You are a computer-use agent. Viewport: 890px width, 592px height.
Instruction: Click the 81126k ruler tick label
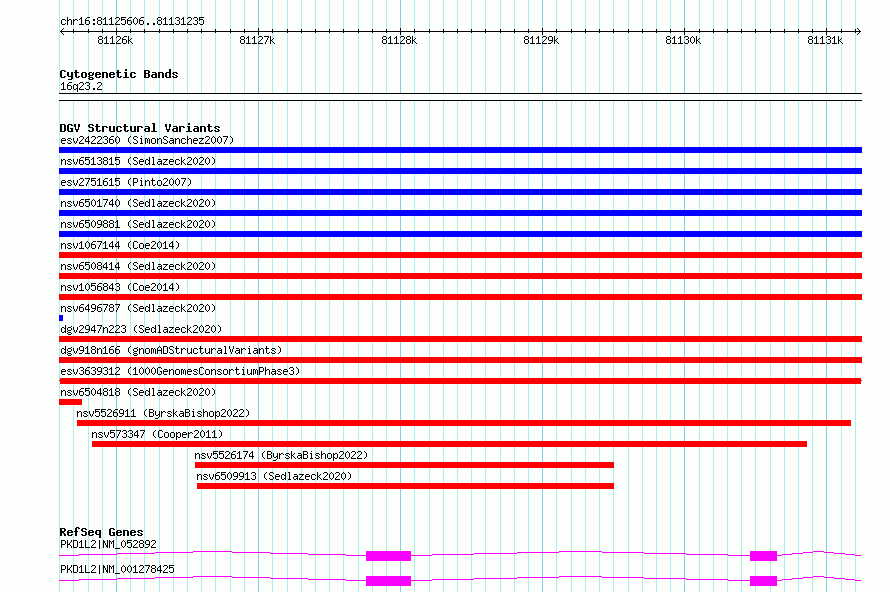115,40
